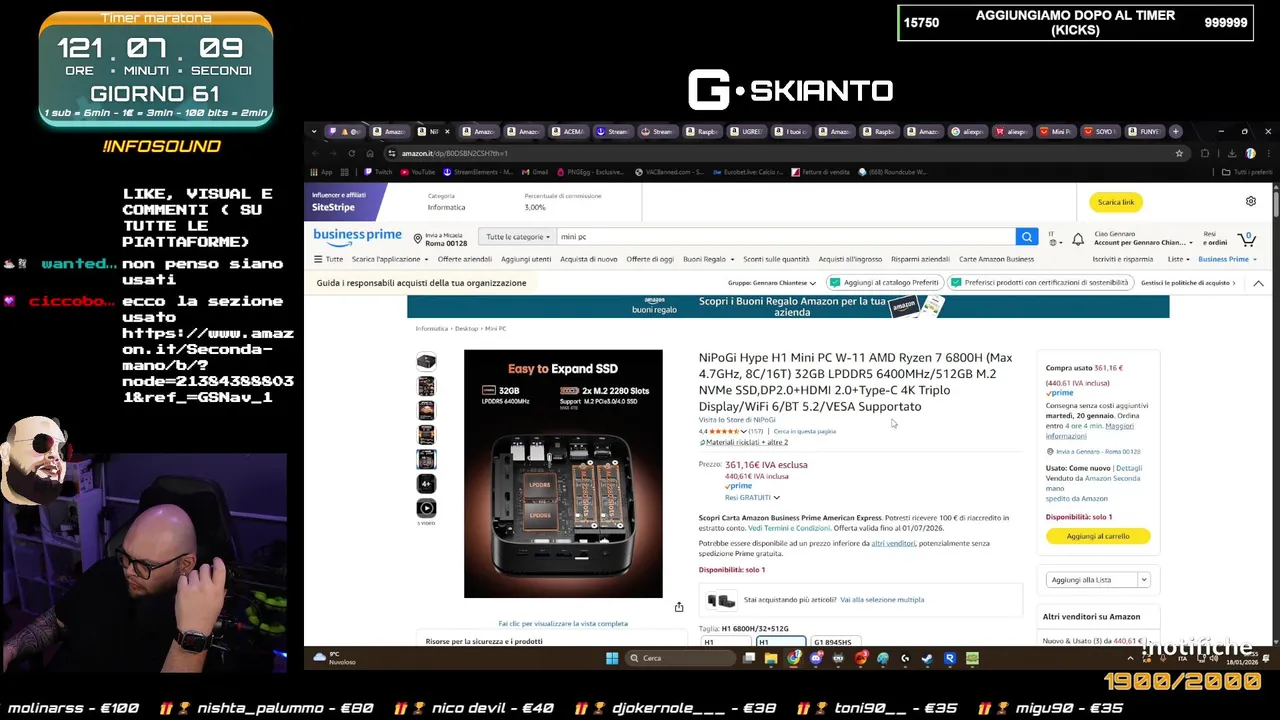Expand Buoni Regalo dropdown
The height and width of the screenshot is (720, 1280).
[x=708, y=259]
